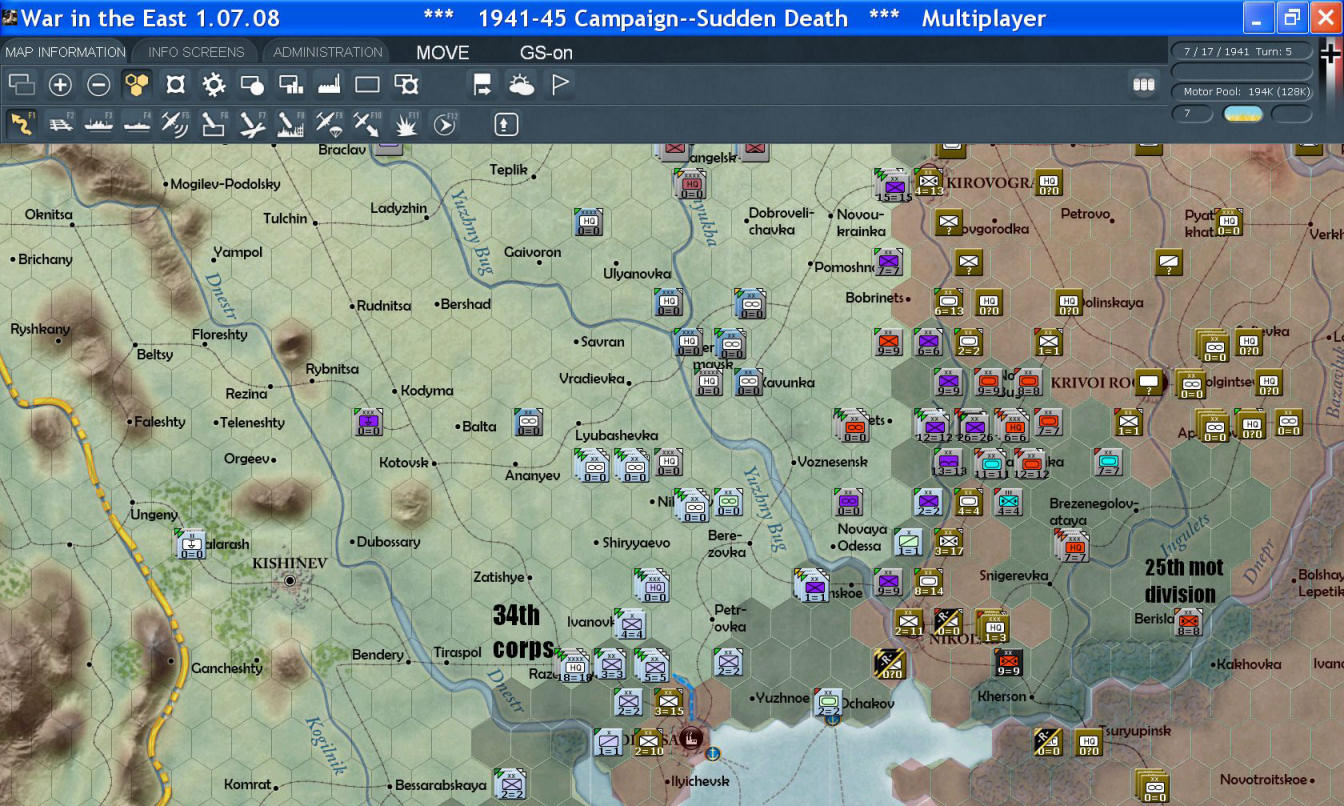Select Rail mode (F2)
This screenshot has width=1344, height=806.
(60, 123)
